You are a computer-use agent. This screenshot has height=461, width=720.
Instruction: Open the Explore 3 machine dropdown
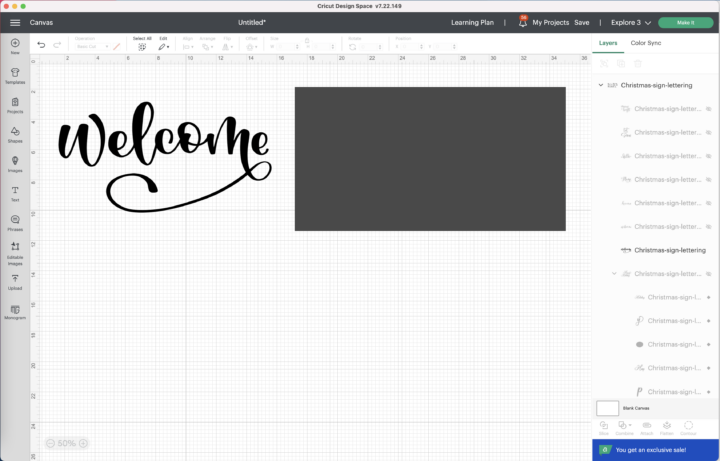pos(631,22)
